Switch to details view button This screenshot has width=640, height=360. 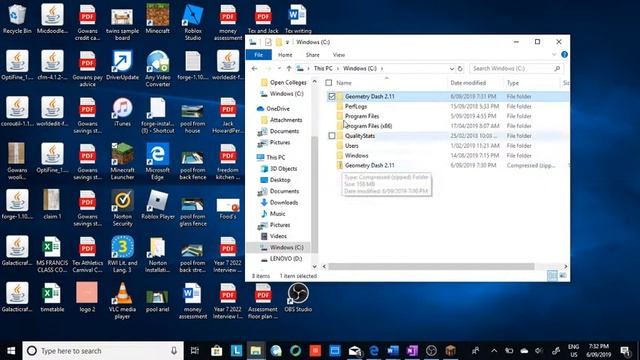point(552,276)
